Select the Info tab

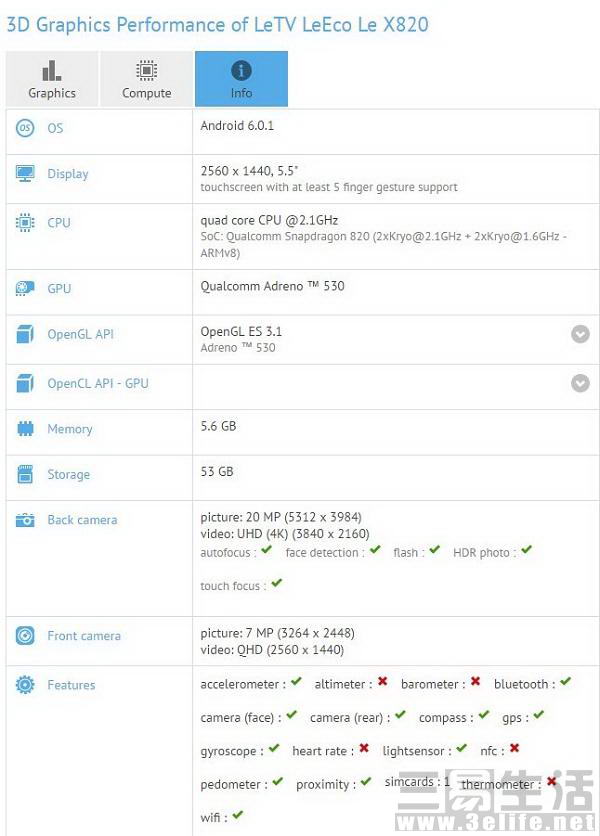(241, 79)
